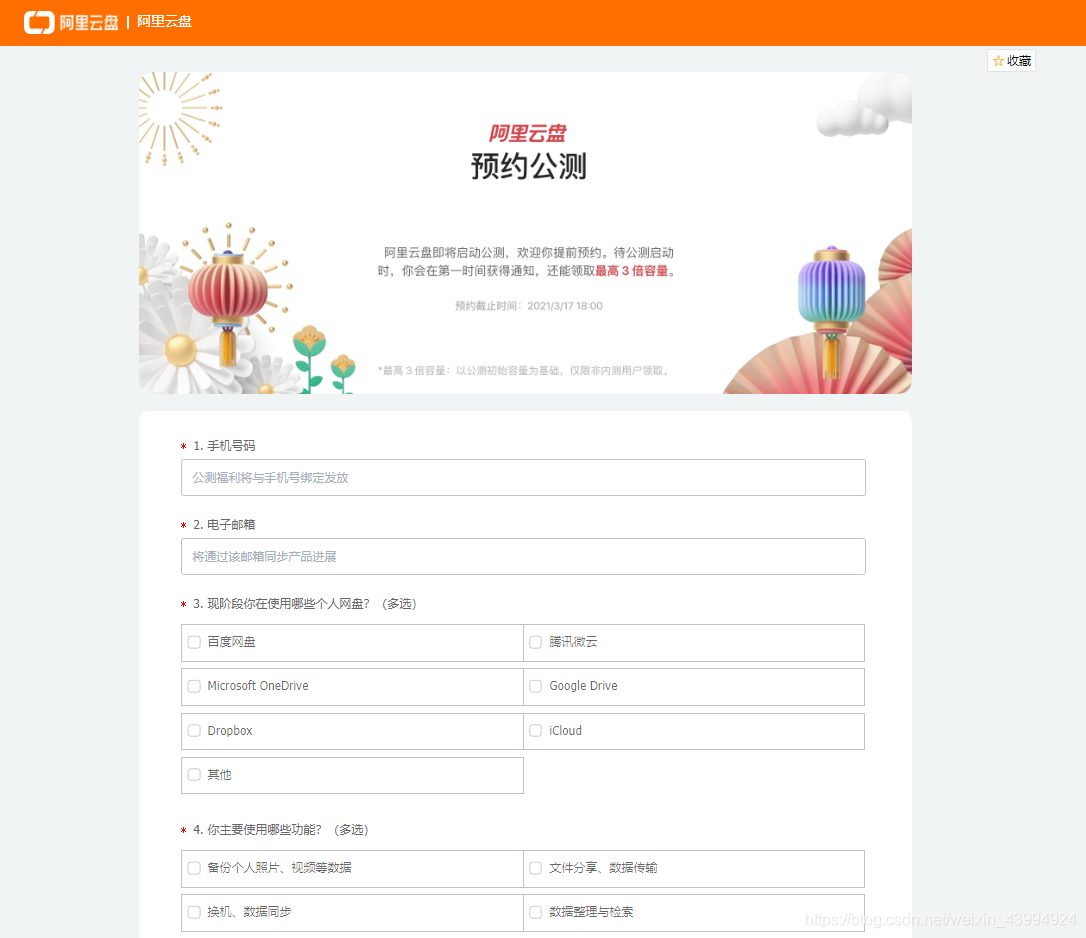Select the iCloud checkbox

coord(535,731)
